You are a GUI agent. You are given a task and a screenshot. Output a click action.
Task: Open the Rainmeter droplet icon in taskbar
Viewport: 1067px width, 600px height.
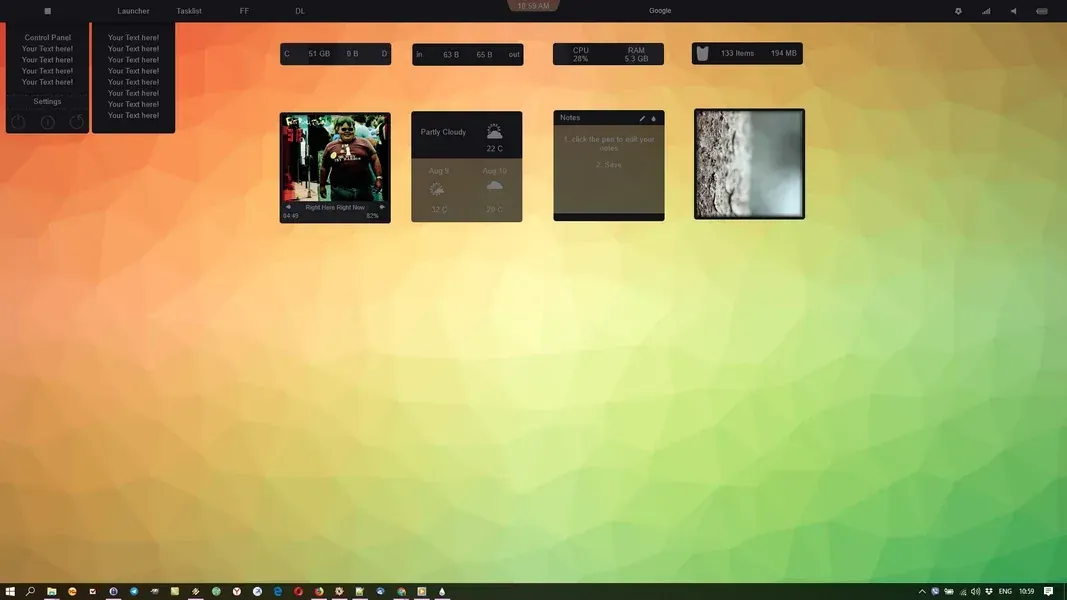tap(442, 592)
